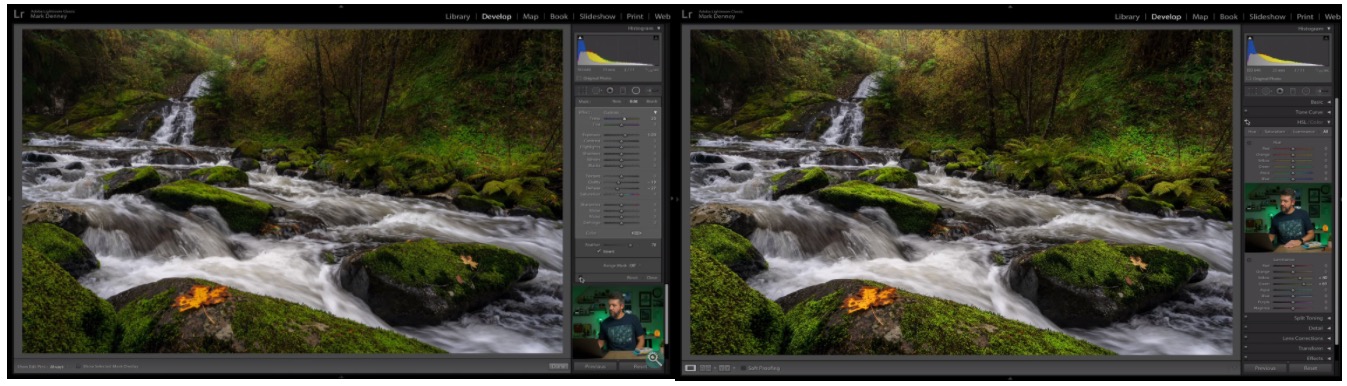Open Map module in left Lightroom window
Image resolution: width=1347 pixels, height=386 pixels.
click(531, 17)
